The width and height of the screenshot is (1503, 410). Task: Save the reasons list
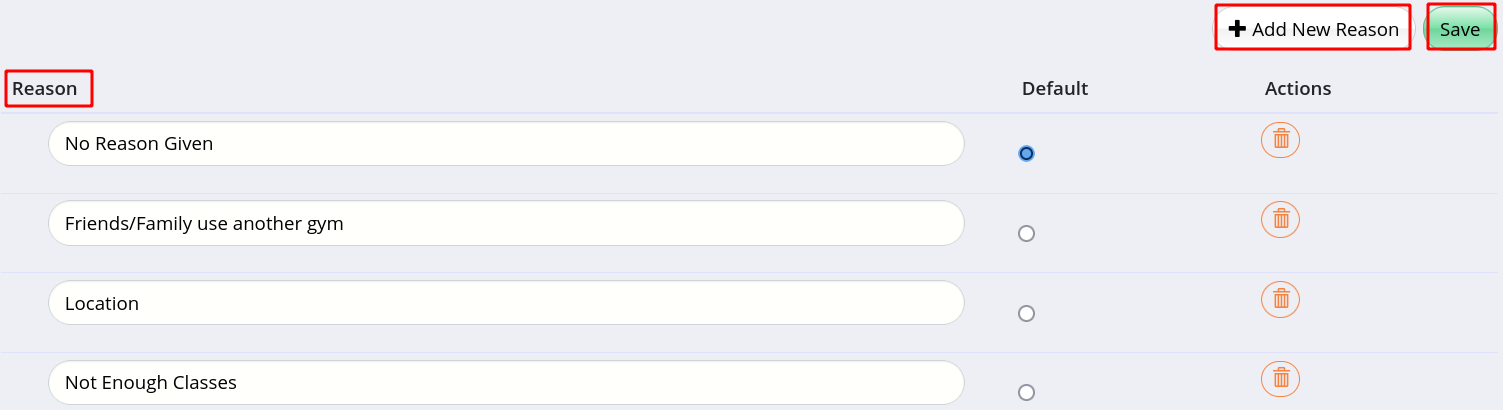coord(1460,29)
